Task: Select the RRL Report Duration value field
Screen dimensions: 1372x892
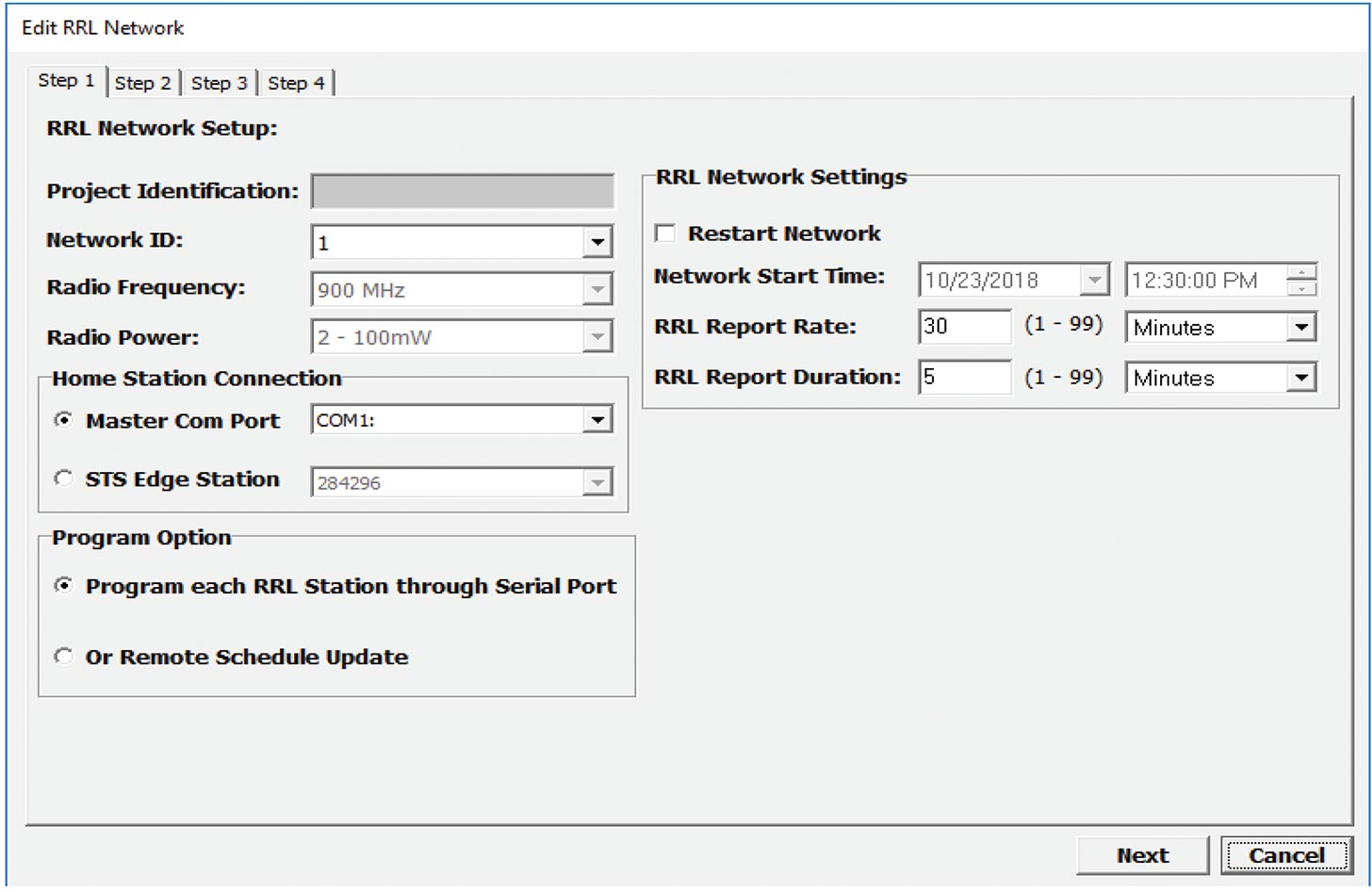Action: (964, 378)
